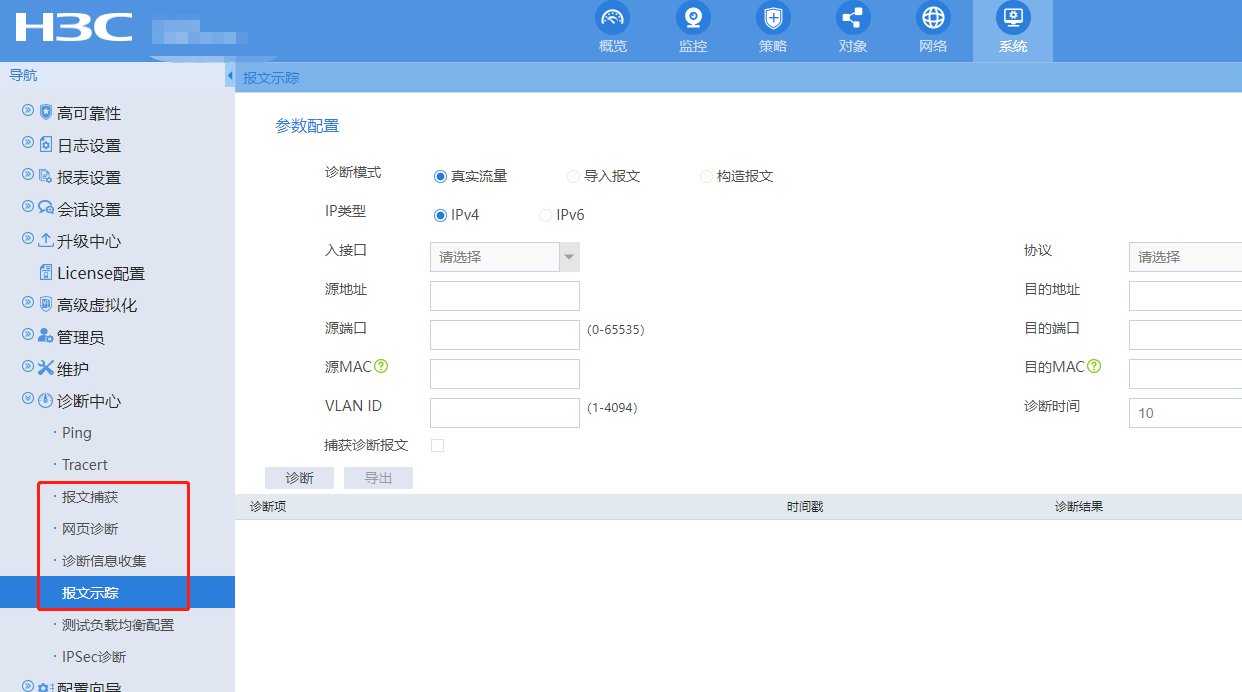This screenshot has height=692, width=1242.
Task: Collapse the 诊断中心 tree arrow
Action: coord(28,399)
